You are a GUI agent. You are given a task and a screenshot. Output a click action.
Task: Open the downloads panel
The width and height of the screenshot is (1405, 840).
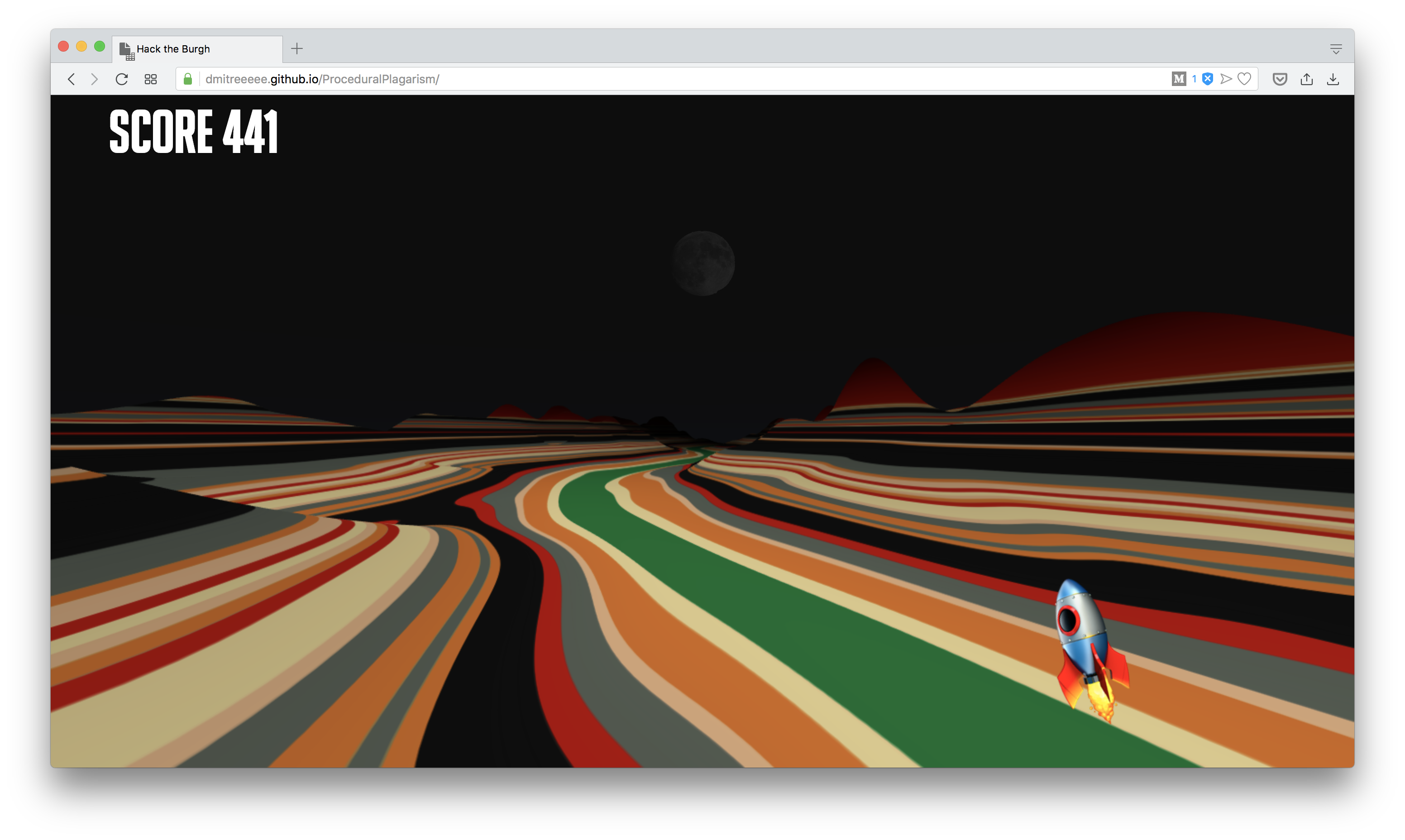coord(1333,79)
